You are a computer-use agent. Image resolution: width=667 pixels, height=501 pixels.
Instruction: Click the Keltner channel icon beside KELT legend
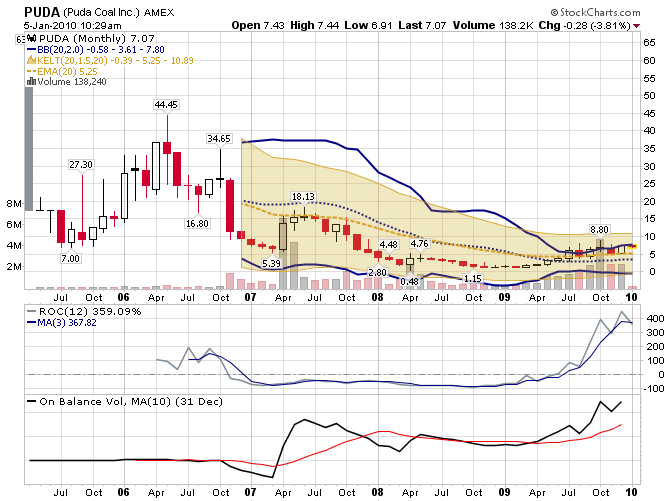[x=31, y=60]
